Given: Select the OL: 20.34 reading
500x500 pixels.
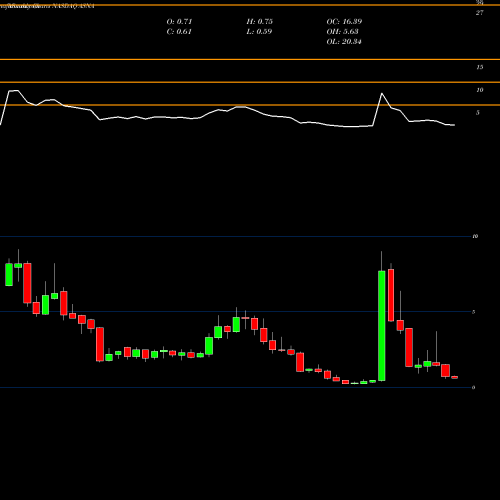Looking at the screenshot, I should (344, 42).
